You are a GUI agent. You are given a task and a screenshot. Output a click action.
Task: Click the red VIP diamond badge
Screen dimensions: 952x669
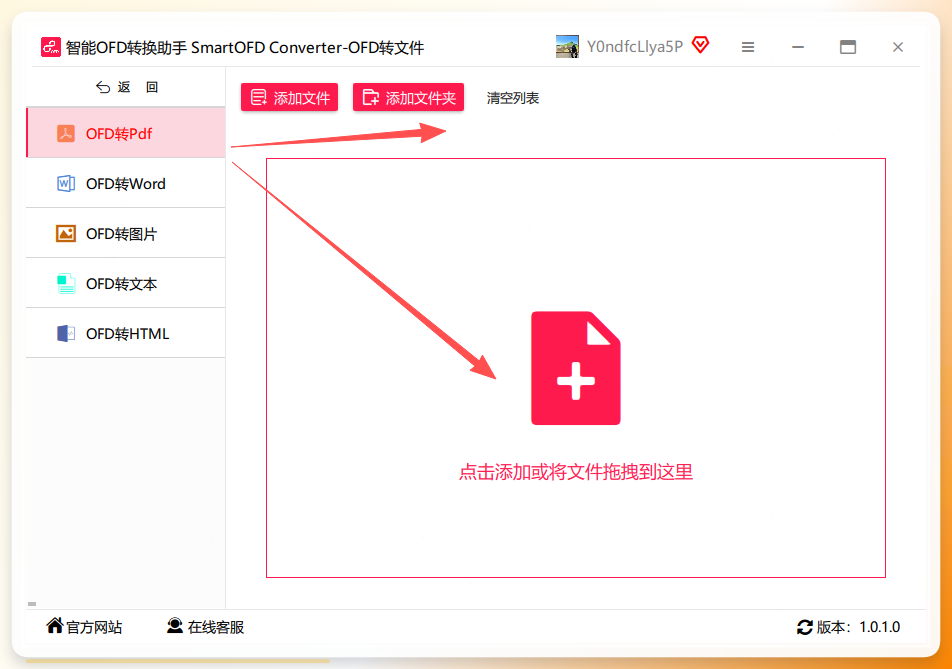701,44
